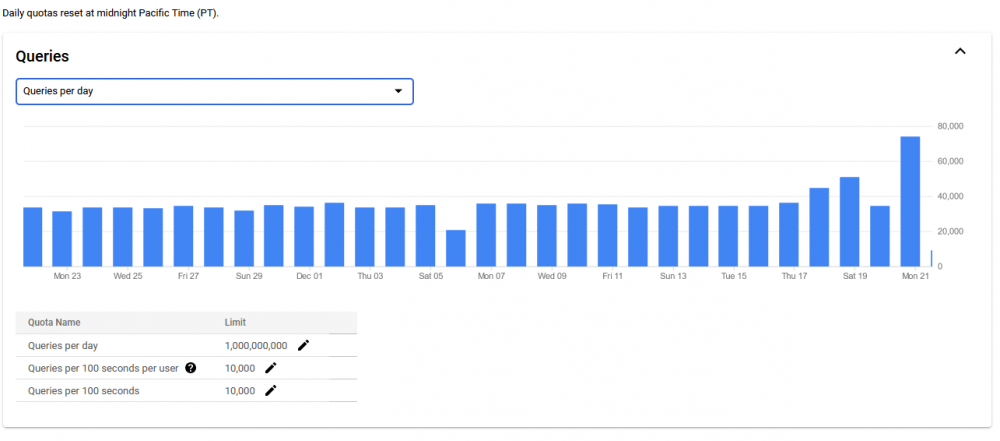Select the Sat 19 bar in chart
The image size is (1000, 441).
pyautogui.click(x=849, y=221)
